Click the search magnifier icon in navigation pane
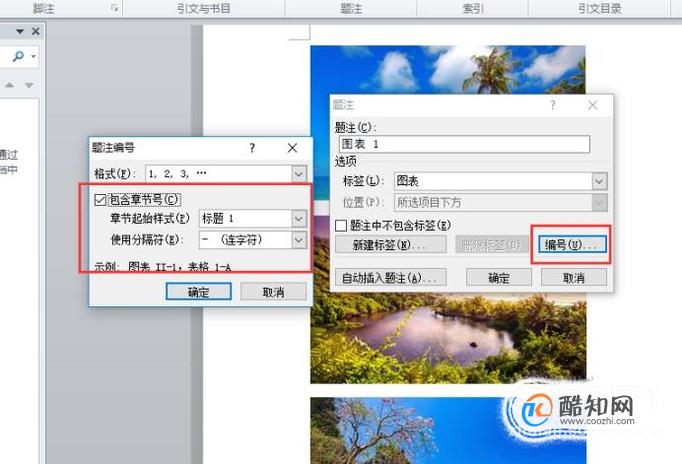 [x=18, y=56]
